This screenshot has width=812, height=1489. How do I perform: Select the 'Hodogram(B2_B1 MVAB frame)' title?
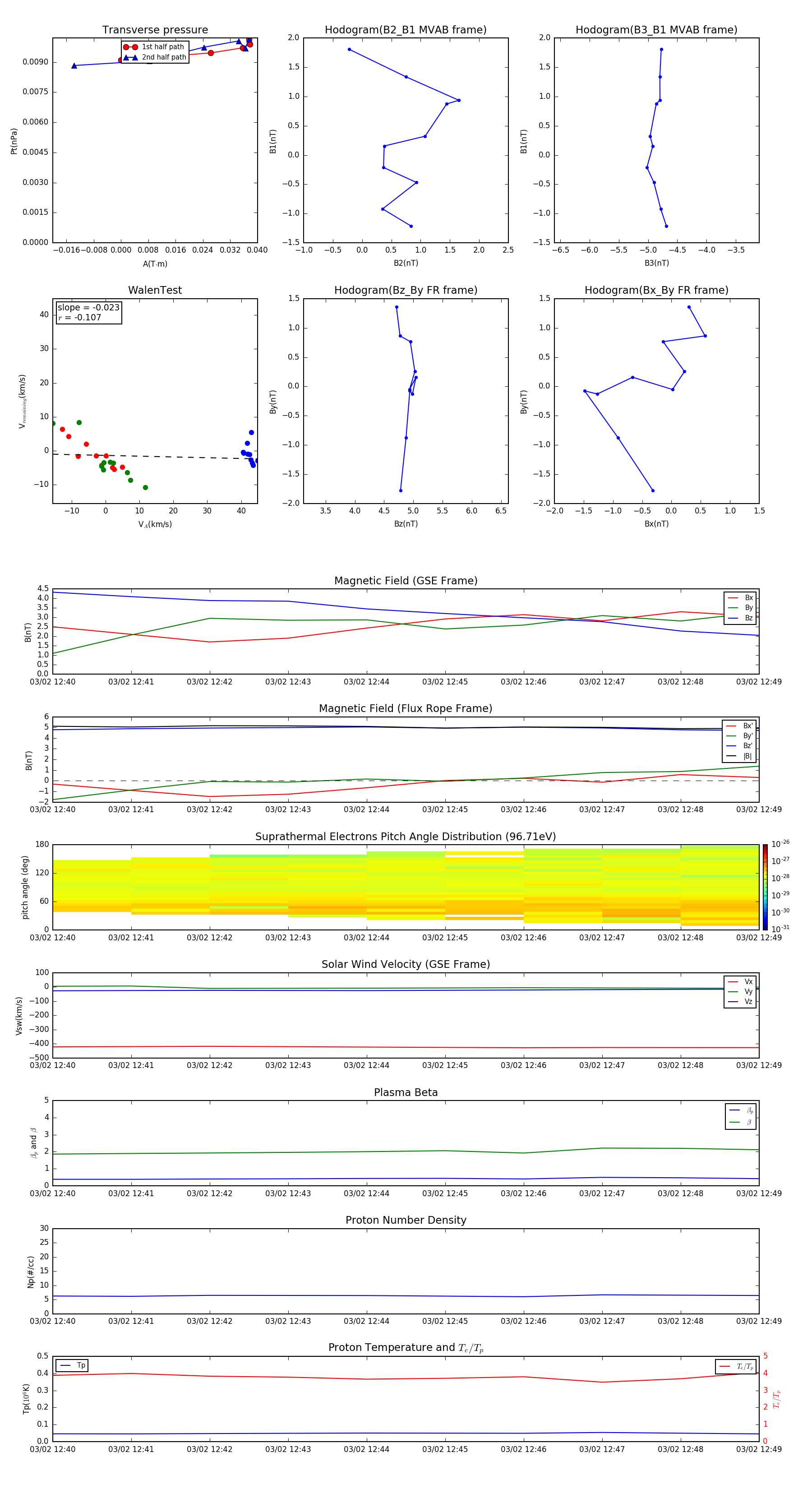406,30
